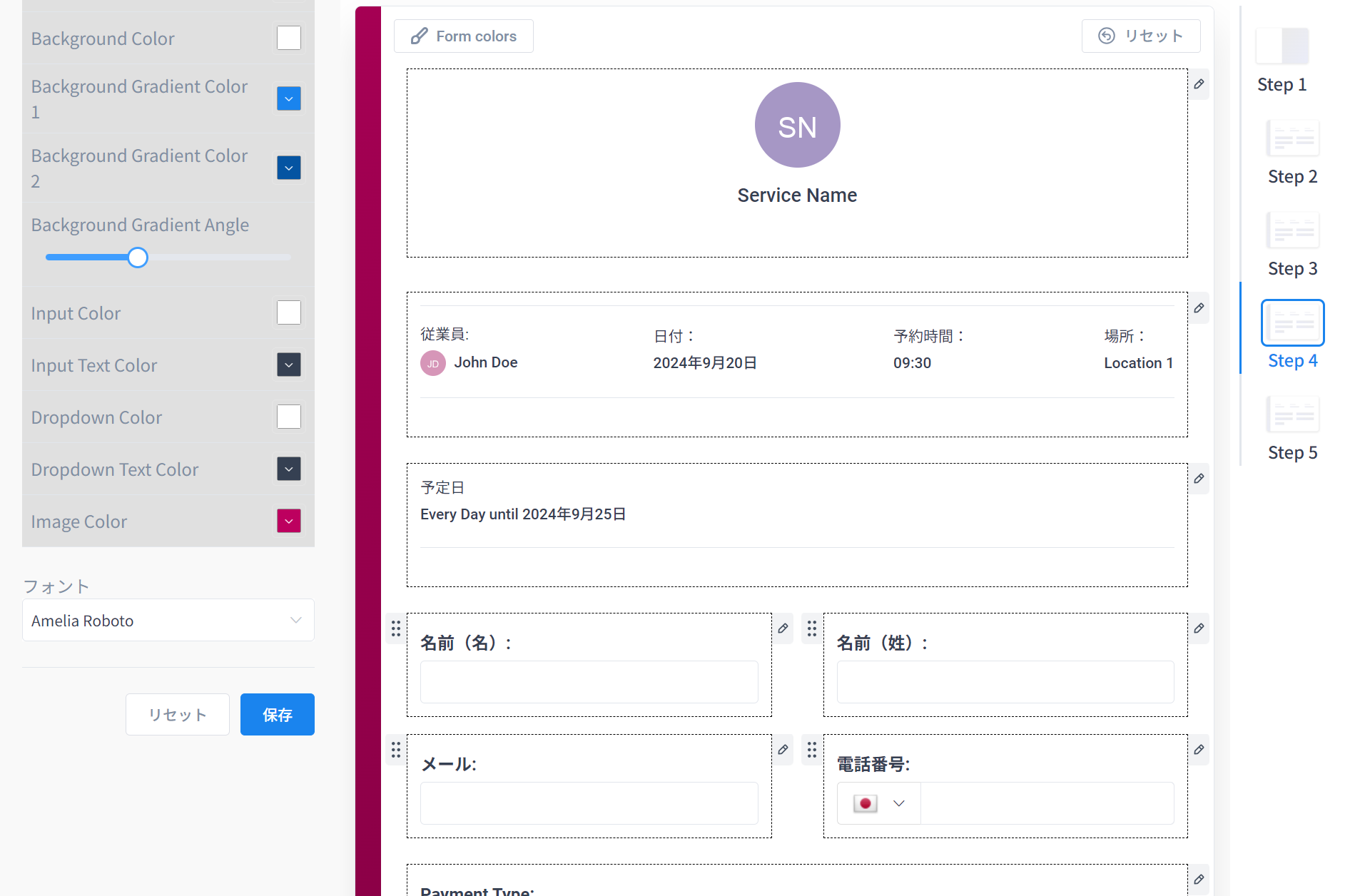Click the John Doe employee name
The height and width of the screenshot is (896, 1365).
point(486,362)
